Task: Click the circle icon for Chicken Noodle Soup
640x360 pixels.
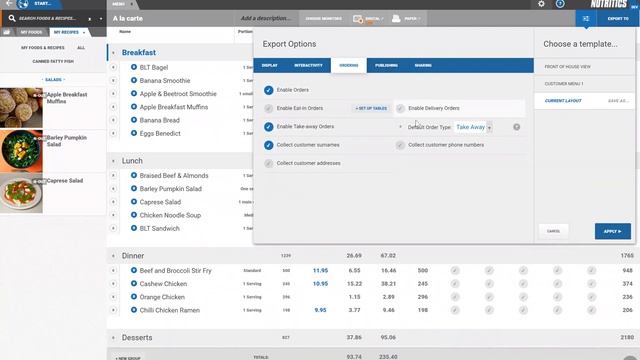Action: [133, 215]
